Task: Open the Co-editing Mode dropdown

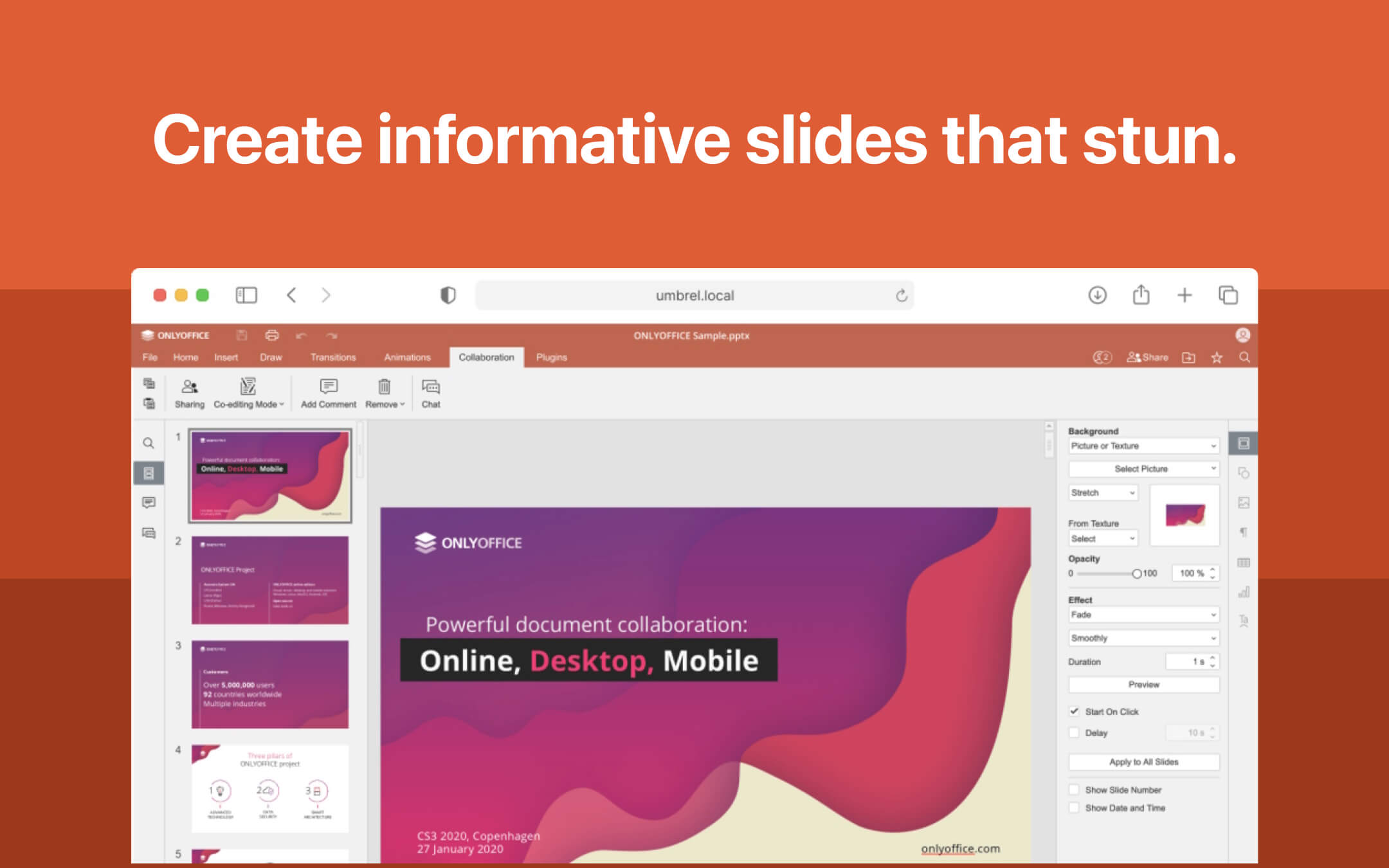Action: pyautogui.click(x=248, y=392)
